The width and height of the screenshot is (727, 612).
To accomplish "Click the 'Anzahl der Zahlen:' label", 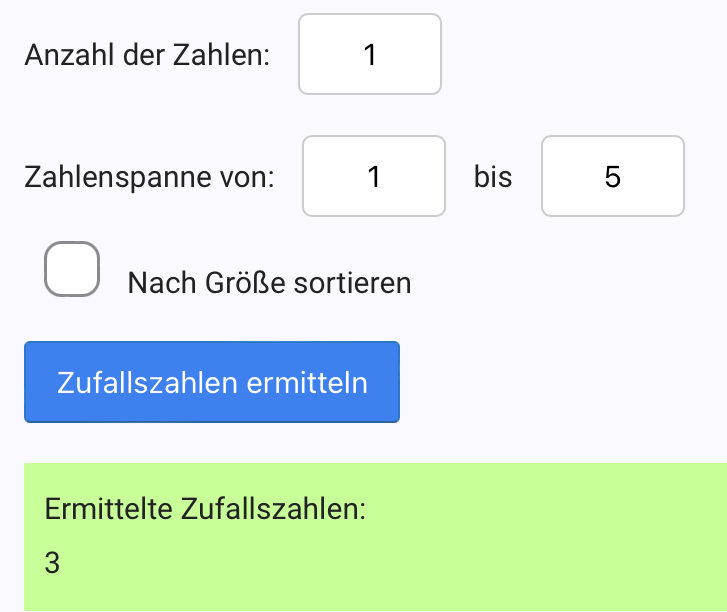I will [147, 55].
